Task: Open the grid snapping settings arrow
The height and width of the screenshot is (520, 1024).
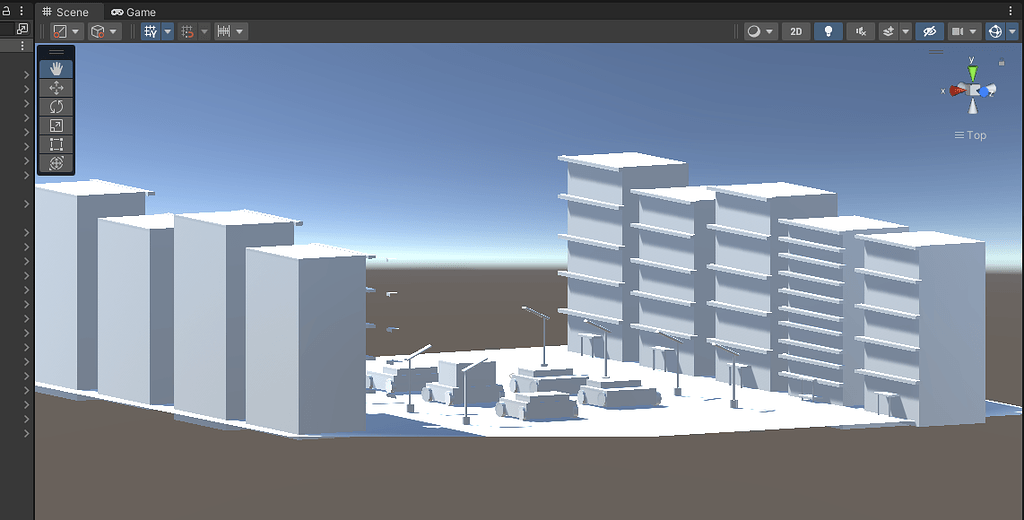Action: pyautogui.click(x=204, y=31)
